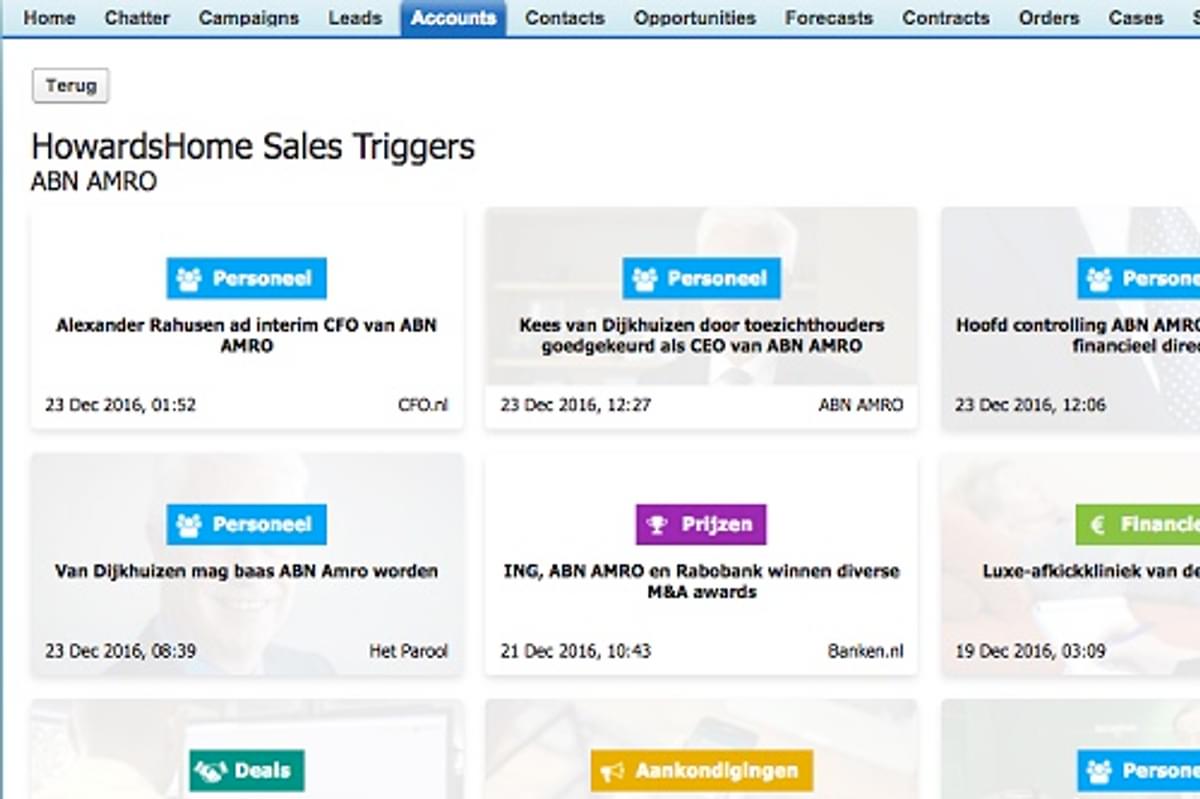The image size is (1200, 799).
Task: Go to the Opportunities tab
Action: 694,18
